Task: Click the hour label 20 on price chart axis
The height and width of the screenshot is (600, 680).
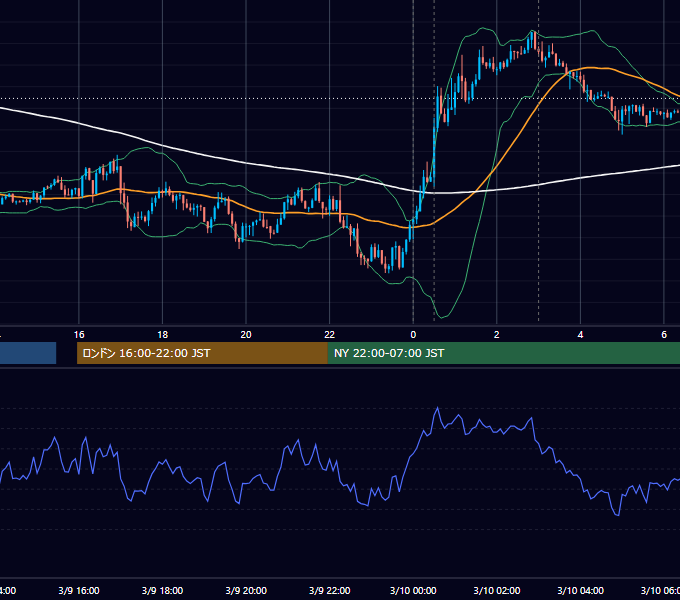Action: [246, 335]
